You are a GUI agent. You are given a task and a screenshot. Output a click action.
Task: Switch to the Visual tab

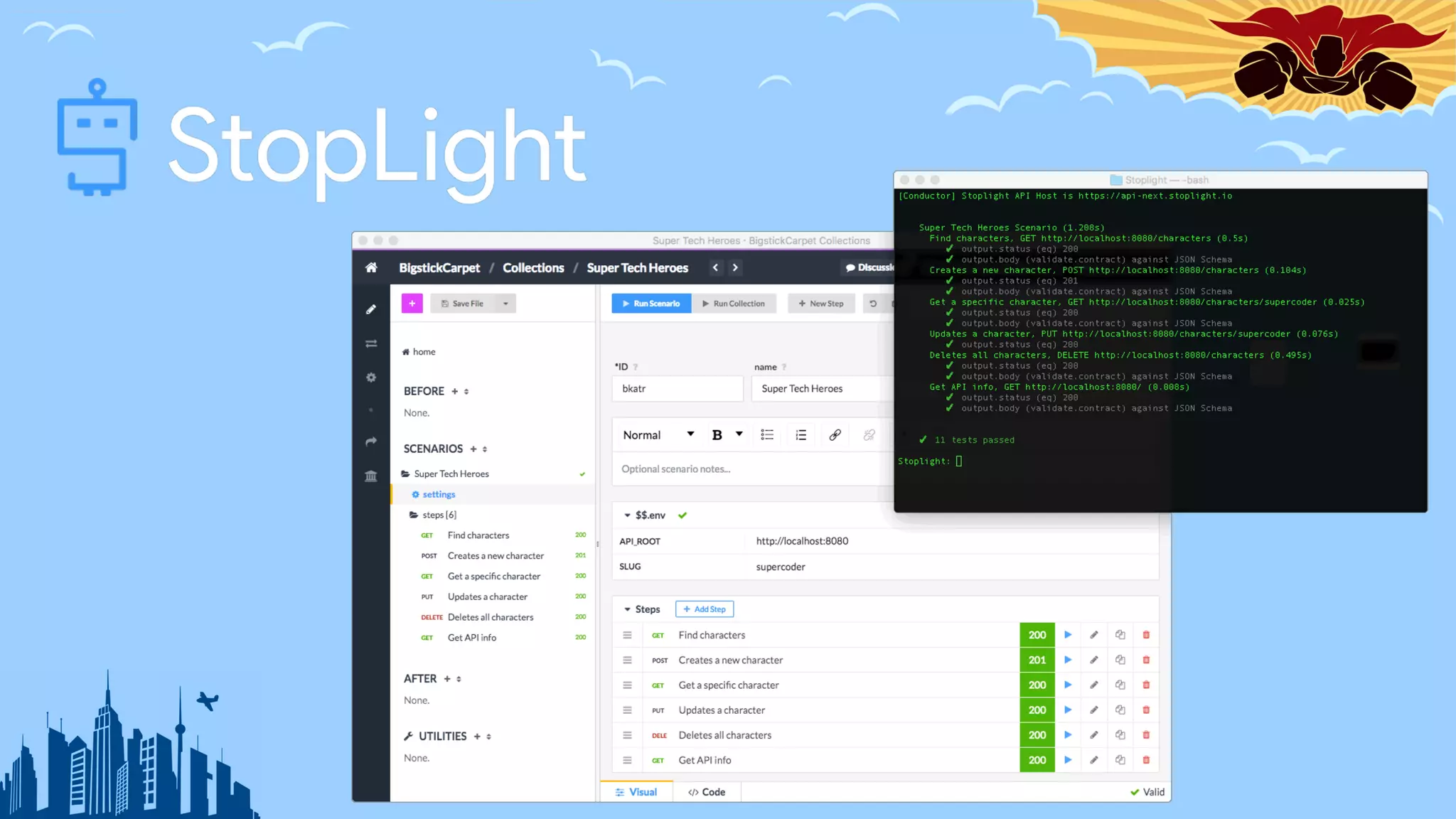(636, 792)
